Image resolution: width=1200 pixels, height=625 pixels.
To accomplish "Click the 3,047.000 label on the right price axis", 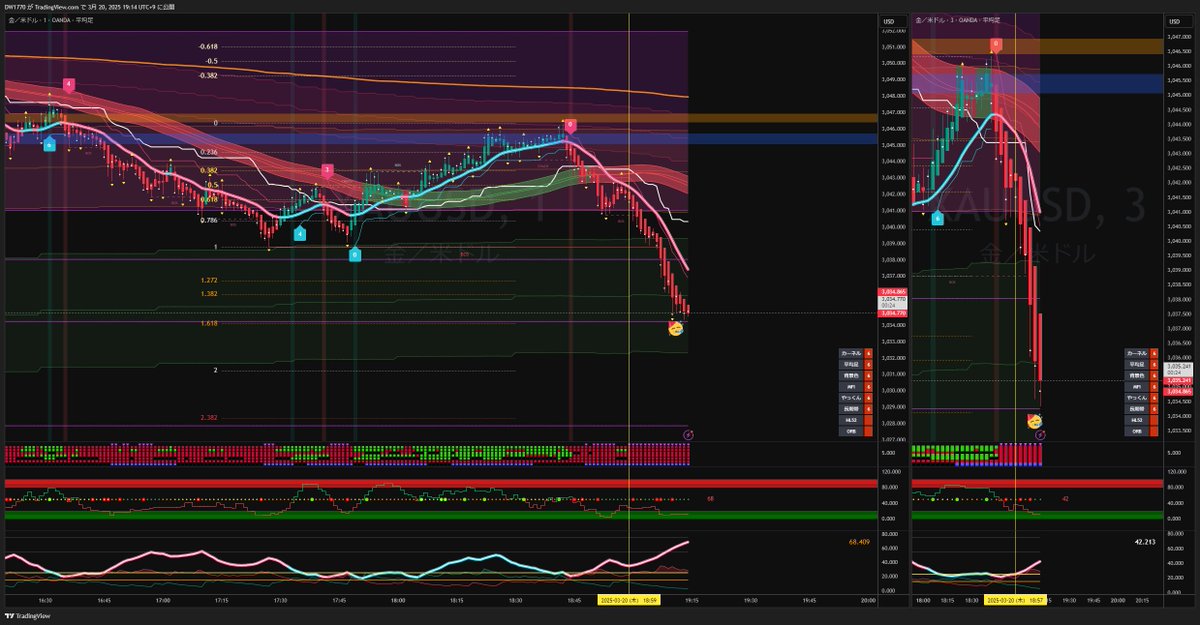I will click(1178, 37).
